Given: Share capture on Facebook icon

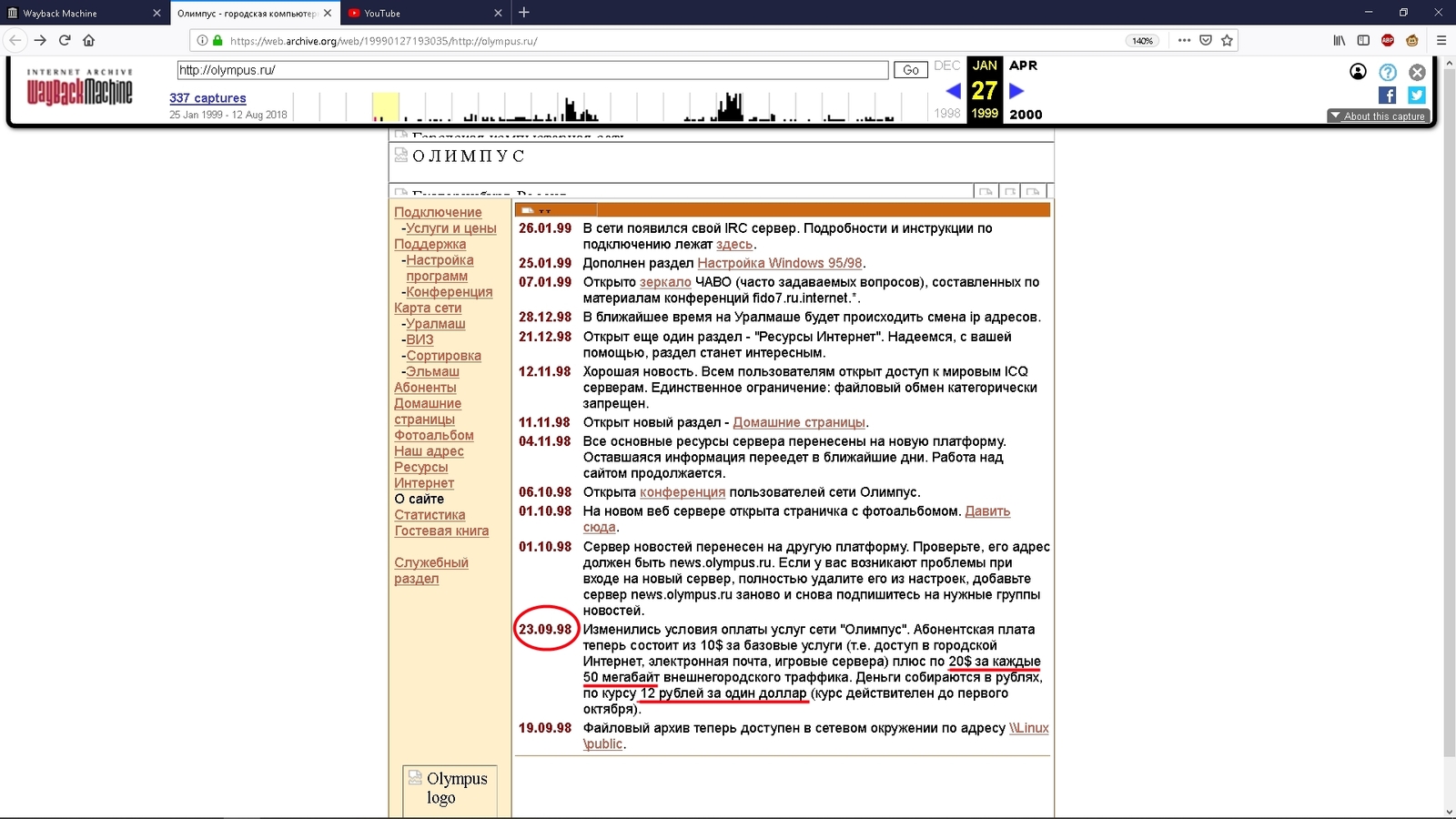Looking at the screenshot, I should pos(1388,95).
